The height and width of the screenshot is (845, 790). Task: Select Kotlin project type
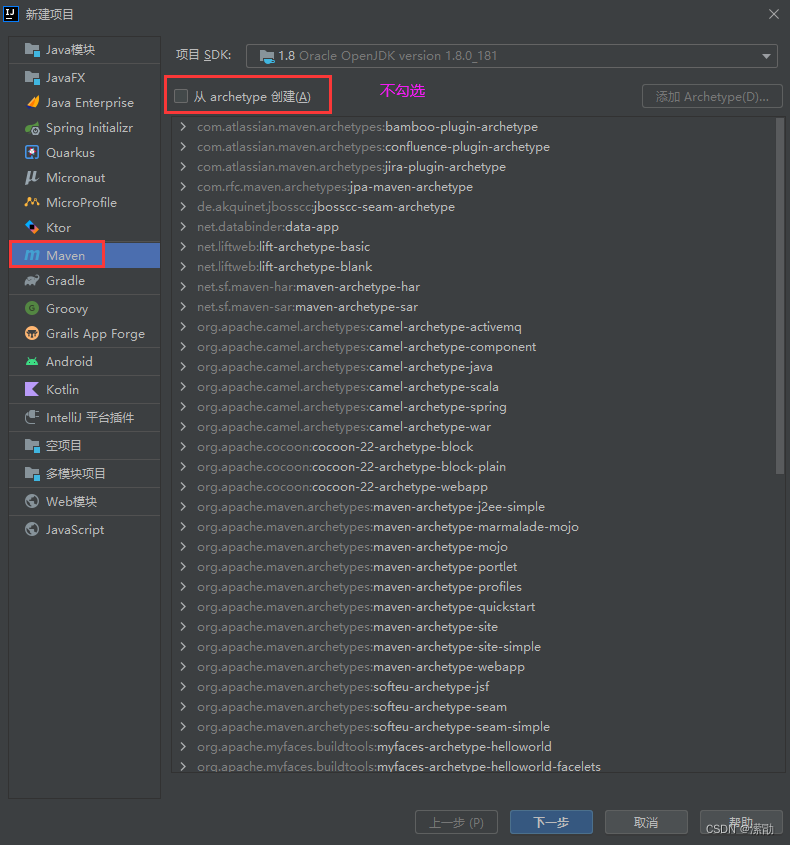pyautogui.click(x=85, y=389)
